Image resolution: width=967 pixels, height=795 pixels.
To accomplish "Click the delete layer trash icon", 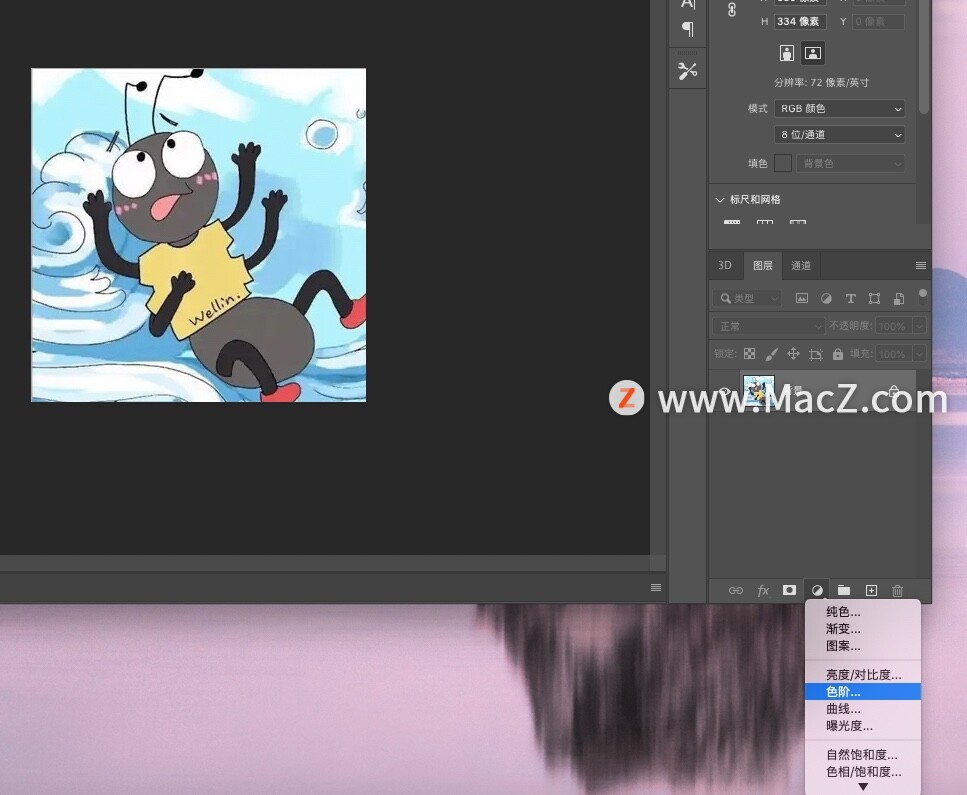I will click(897, 590).
